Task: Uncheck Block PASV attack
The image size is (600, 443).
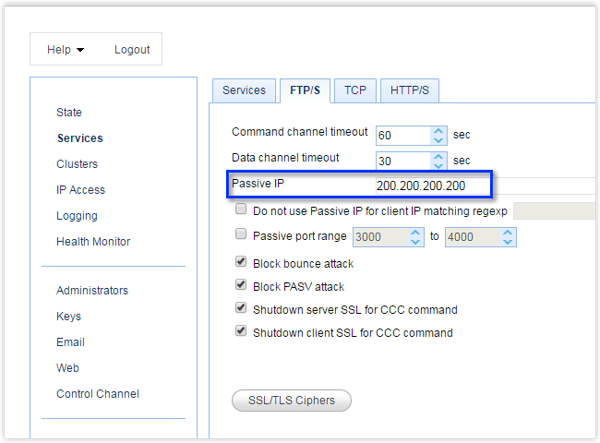Action: point(241,286)
